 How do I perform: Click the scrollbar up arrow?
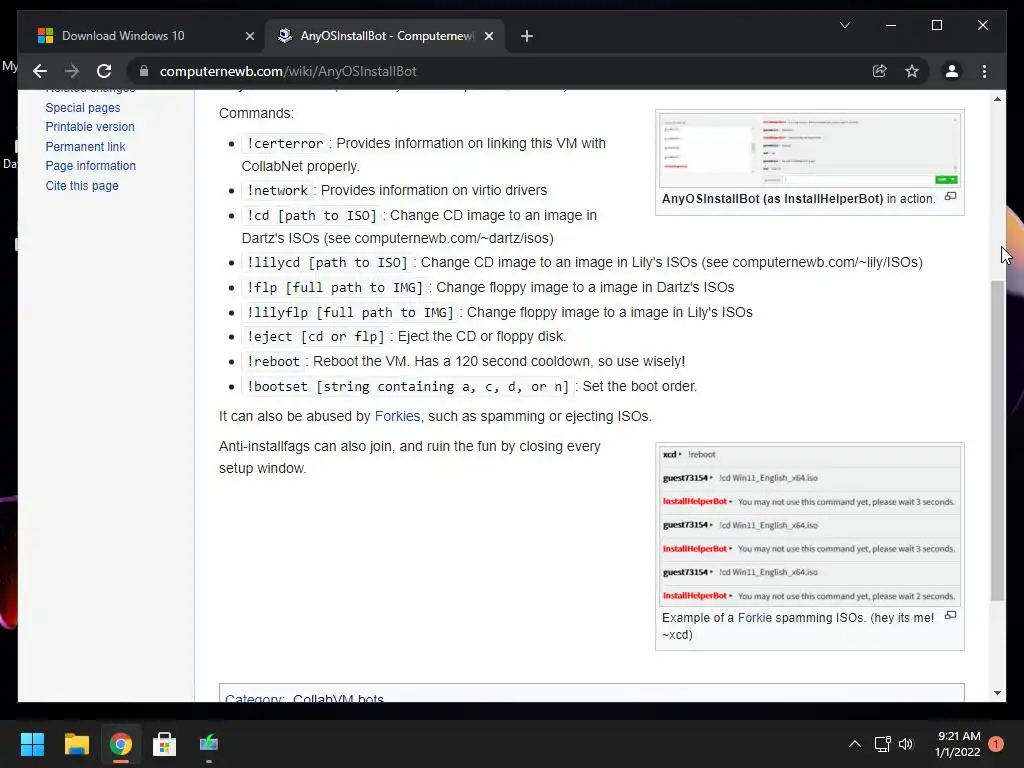click(x=997, y=99)
